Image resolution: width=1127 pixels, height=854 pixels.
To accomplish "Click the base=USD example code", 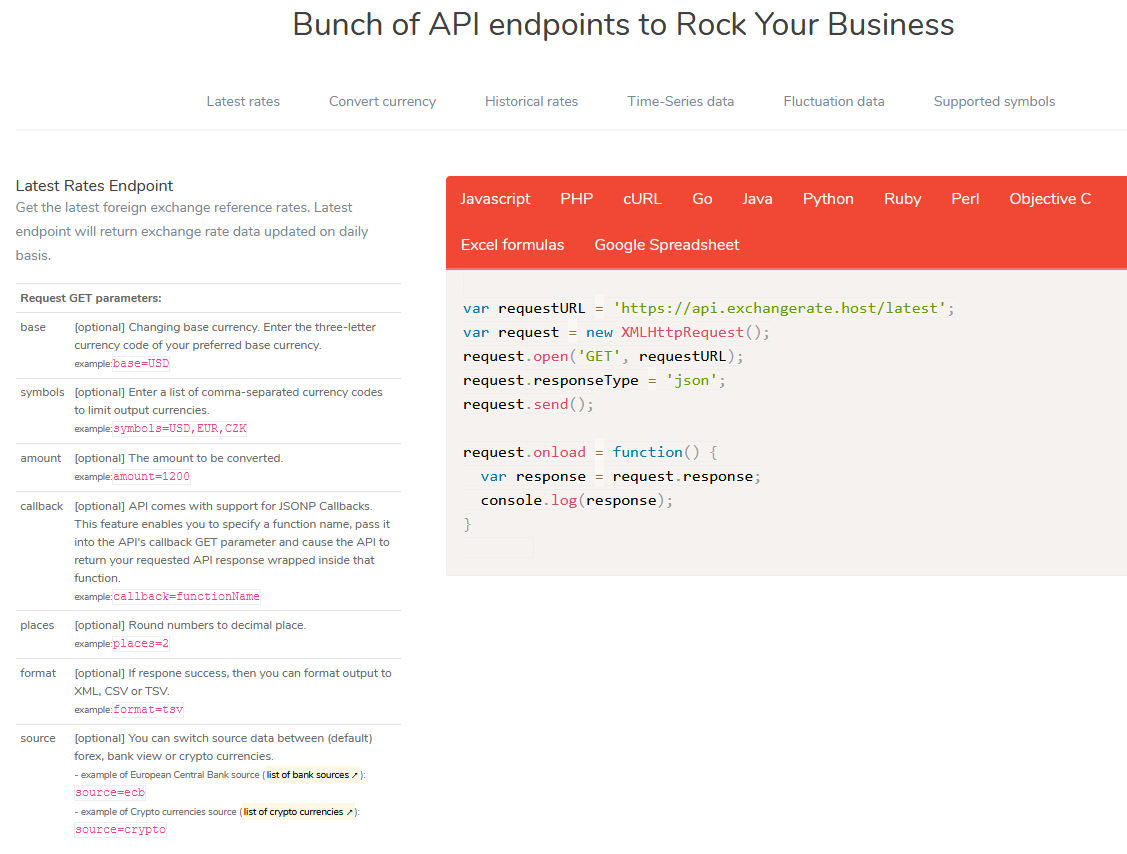I will (x=141, y=363).
